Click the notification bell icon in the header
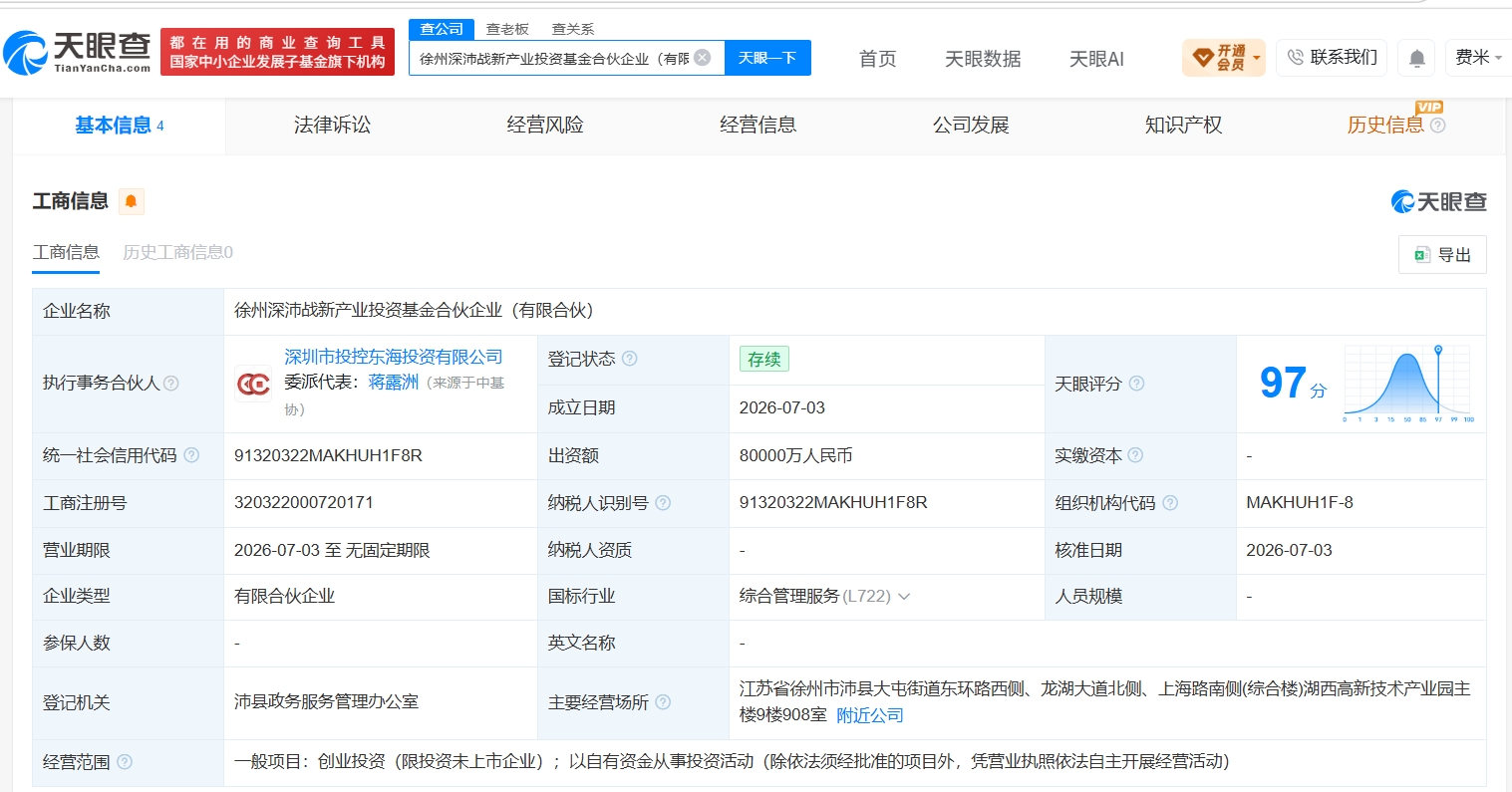 (x=1416, y=58)
